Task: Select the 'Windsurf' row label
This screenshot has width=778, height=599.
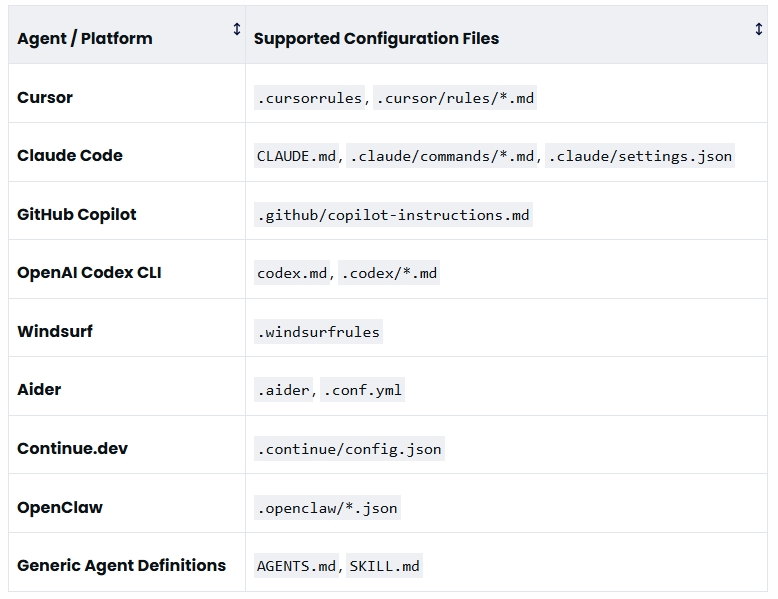Action: point(55,331)
